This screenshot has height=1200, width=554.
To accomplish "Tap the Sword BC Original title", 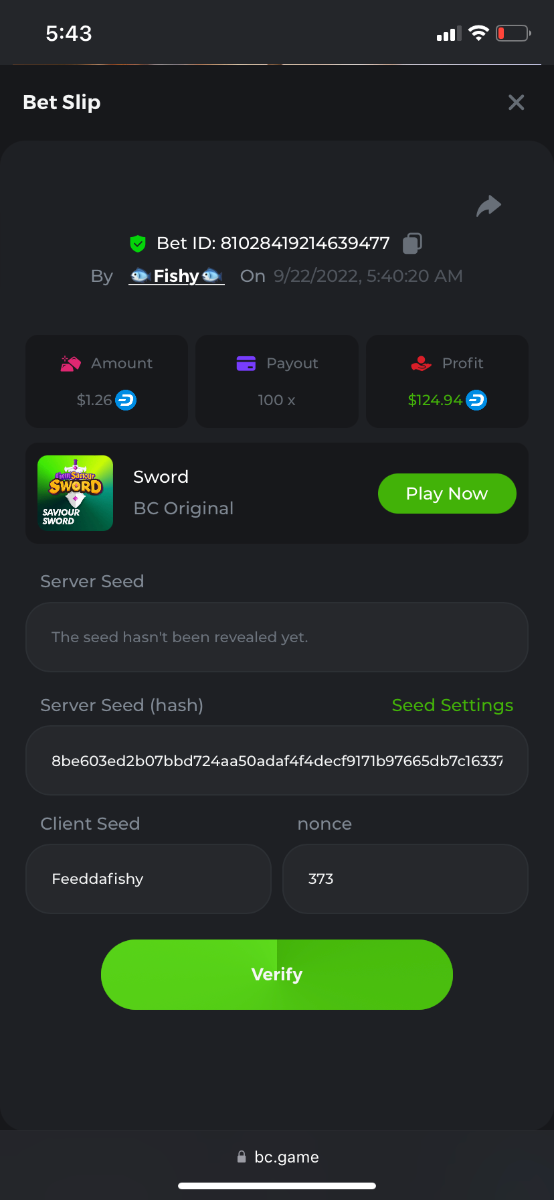I will click(x=183, y=492).
